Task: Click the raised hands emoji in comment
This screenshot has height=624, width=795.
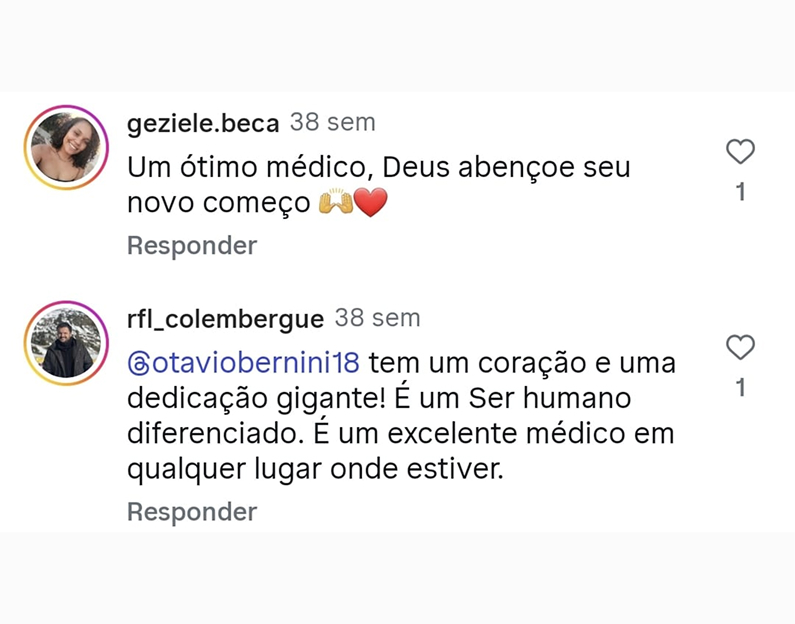Action: click(335, 204)
